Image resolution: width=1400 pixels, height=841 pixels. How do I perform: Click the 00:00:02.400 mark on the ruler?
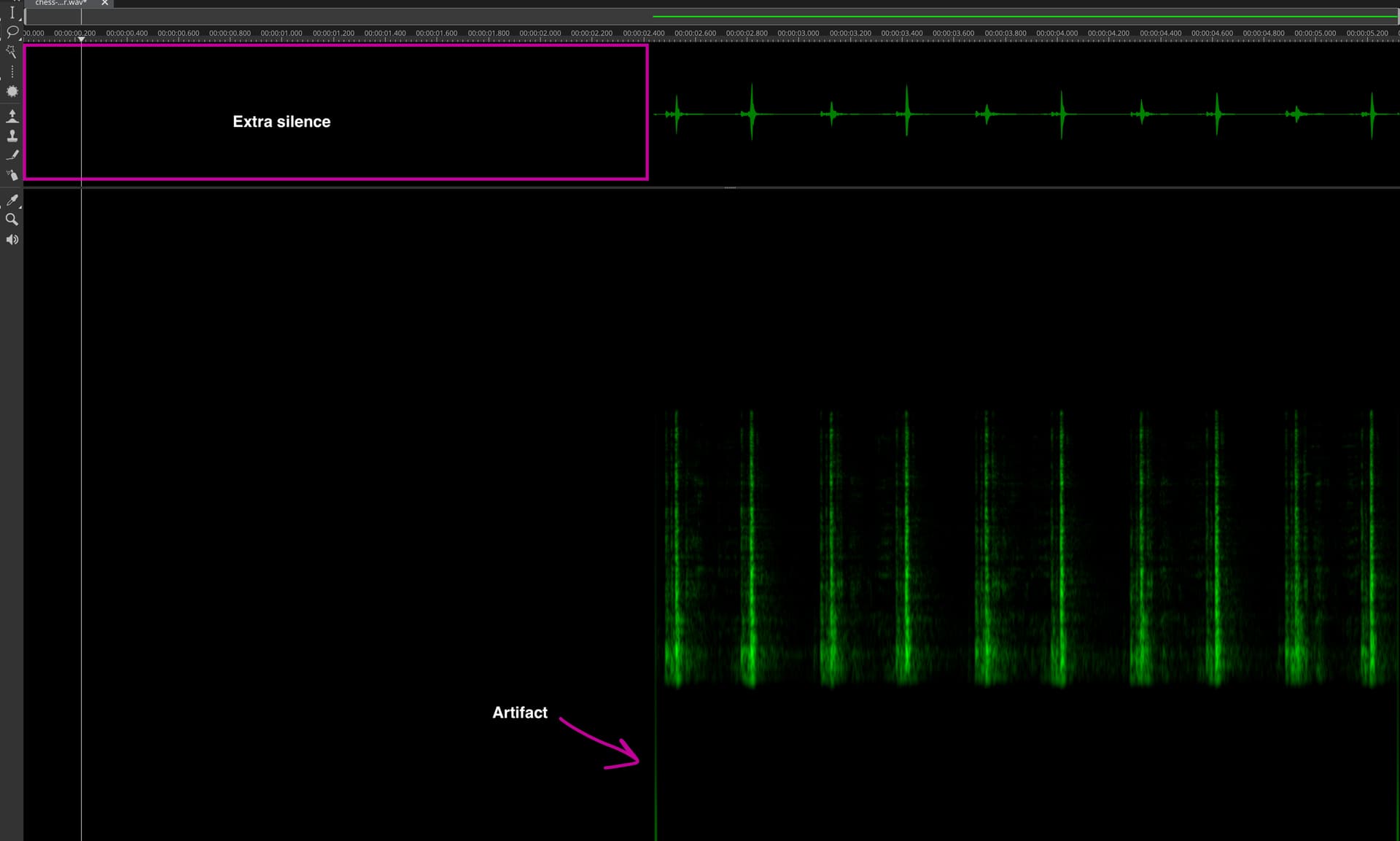click(x=644, y=34)
